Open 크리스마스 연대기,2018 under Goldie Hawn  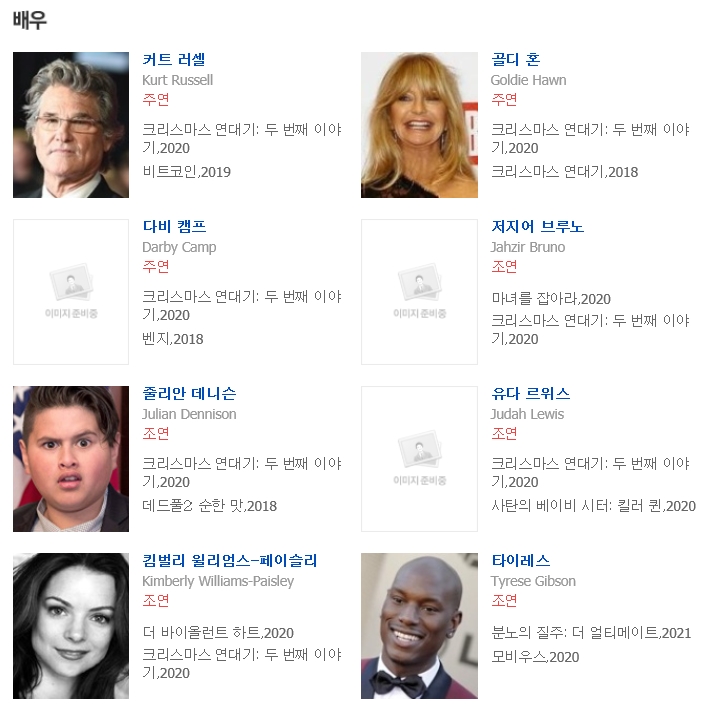coord(565,172)
